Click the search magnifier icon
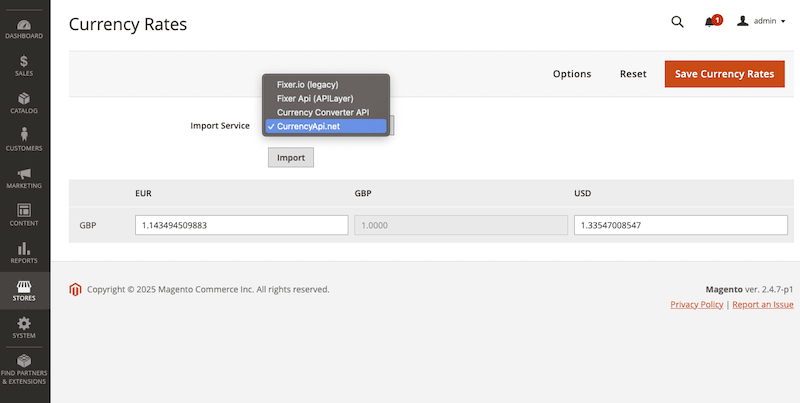 point(677,21)
